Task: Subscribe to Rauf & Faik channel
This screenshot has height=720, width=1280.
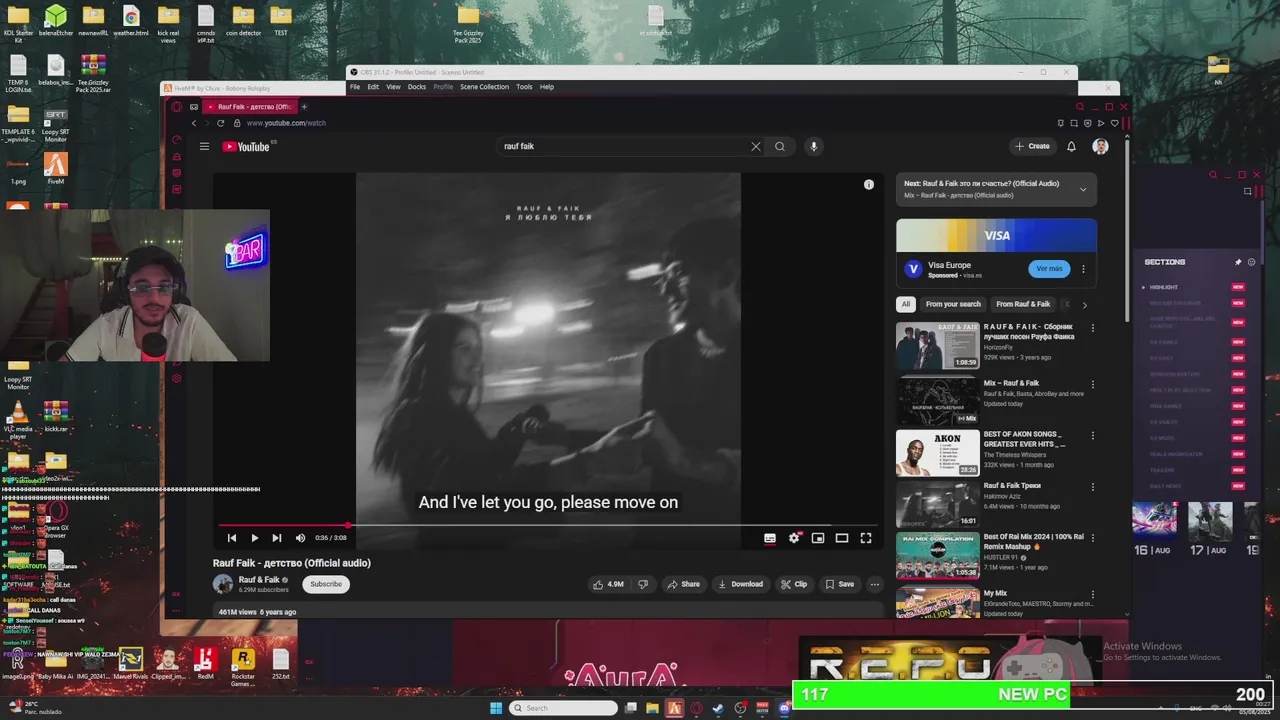Action: [x=326, y=584]
